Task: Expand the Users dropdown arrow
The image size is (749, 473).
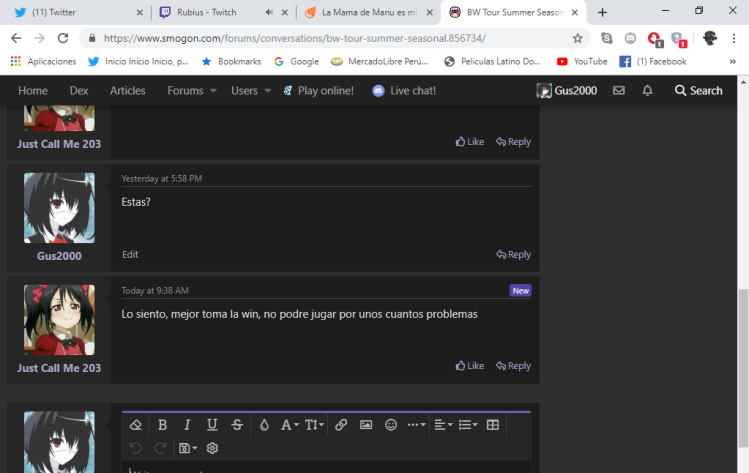Action: pyautogui.click(x=267, y=91)
